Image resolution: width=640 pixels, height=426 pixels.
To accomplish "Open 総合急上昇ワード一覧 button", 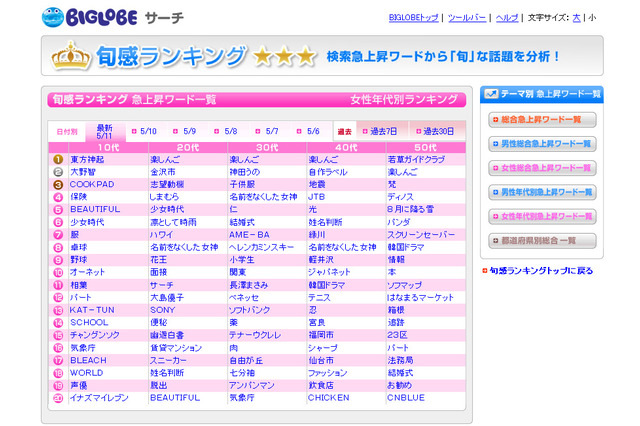I will [x=542, y=120].
